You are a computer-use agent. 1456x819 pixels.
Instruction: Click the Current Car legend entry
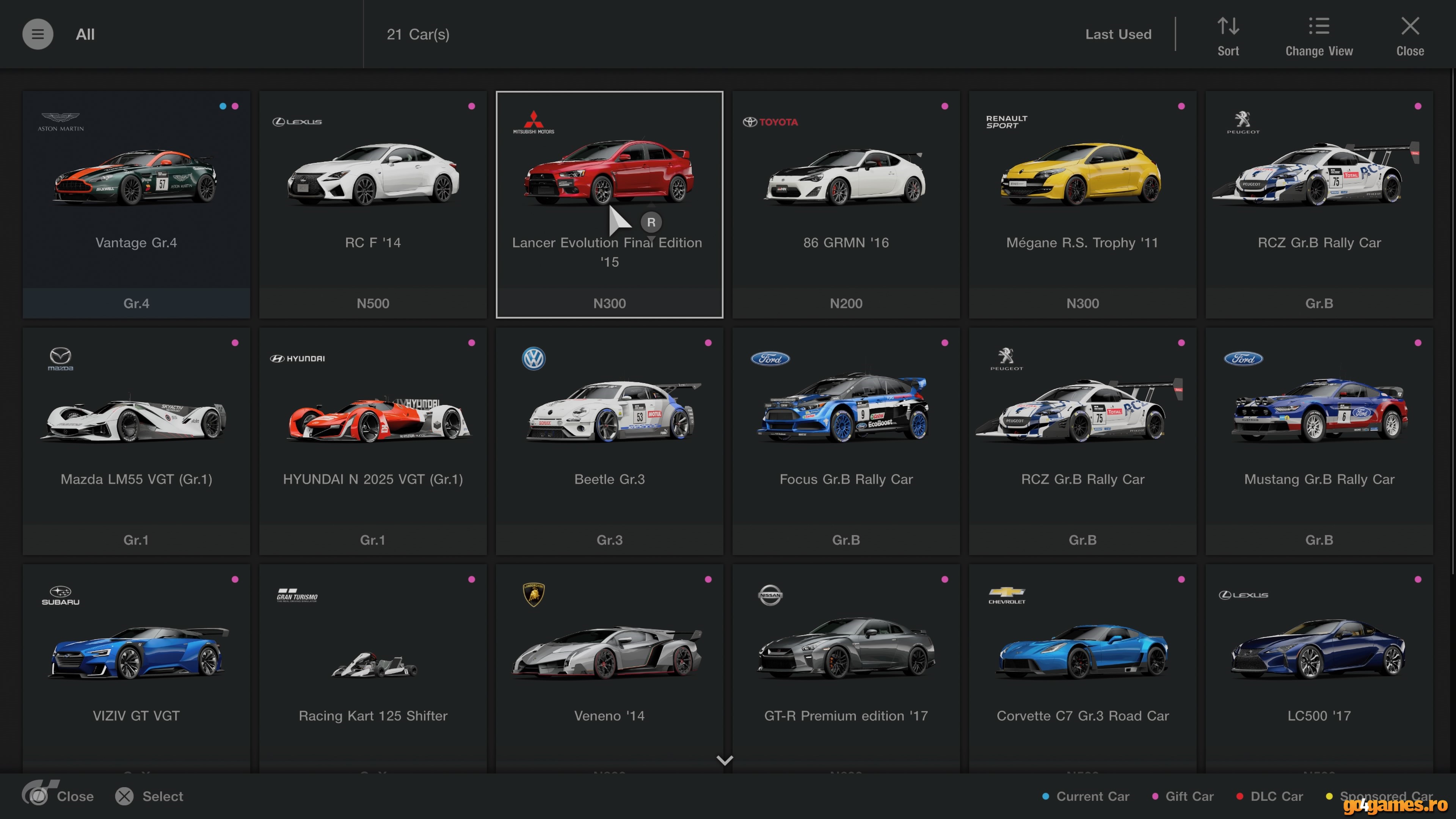[x=1085, y=796]
